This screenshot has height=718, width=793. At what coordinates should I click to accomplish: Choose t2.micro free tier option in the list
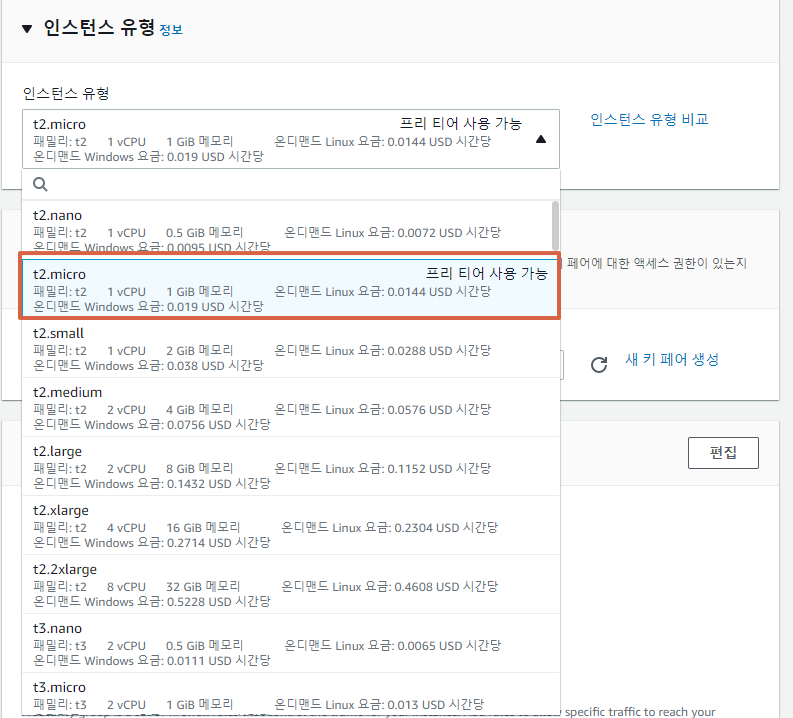(x=291, y=289)
